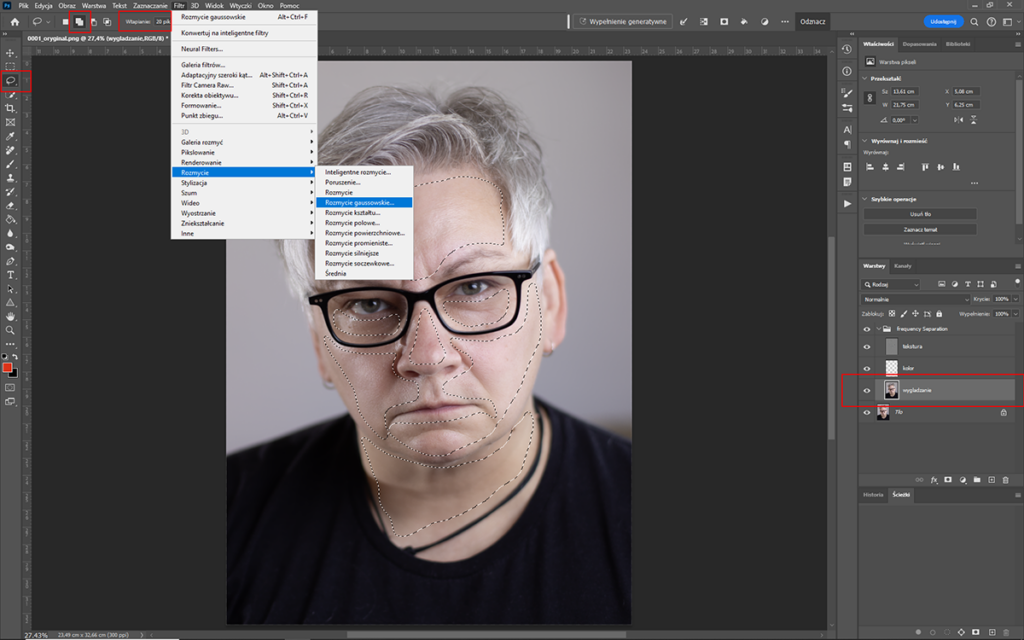Screen dimensions: 1024x640
Task: Toggle visibility of the tekstura layer
Action: click(x=867, y=346)
